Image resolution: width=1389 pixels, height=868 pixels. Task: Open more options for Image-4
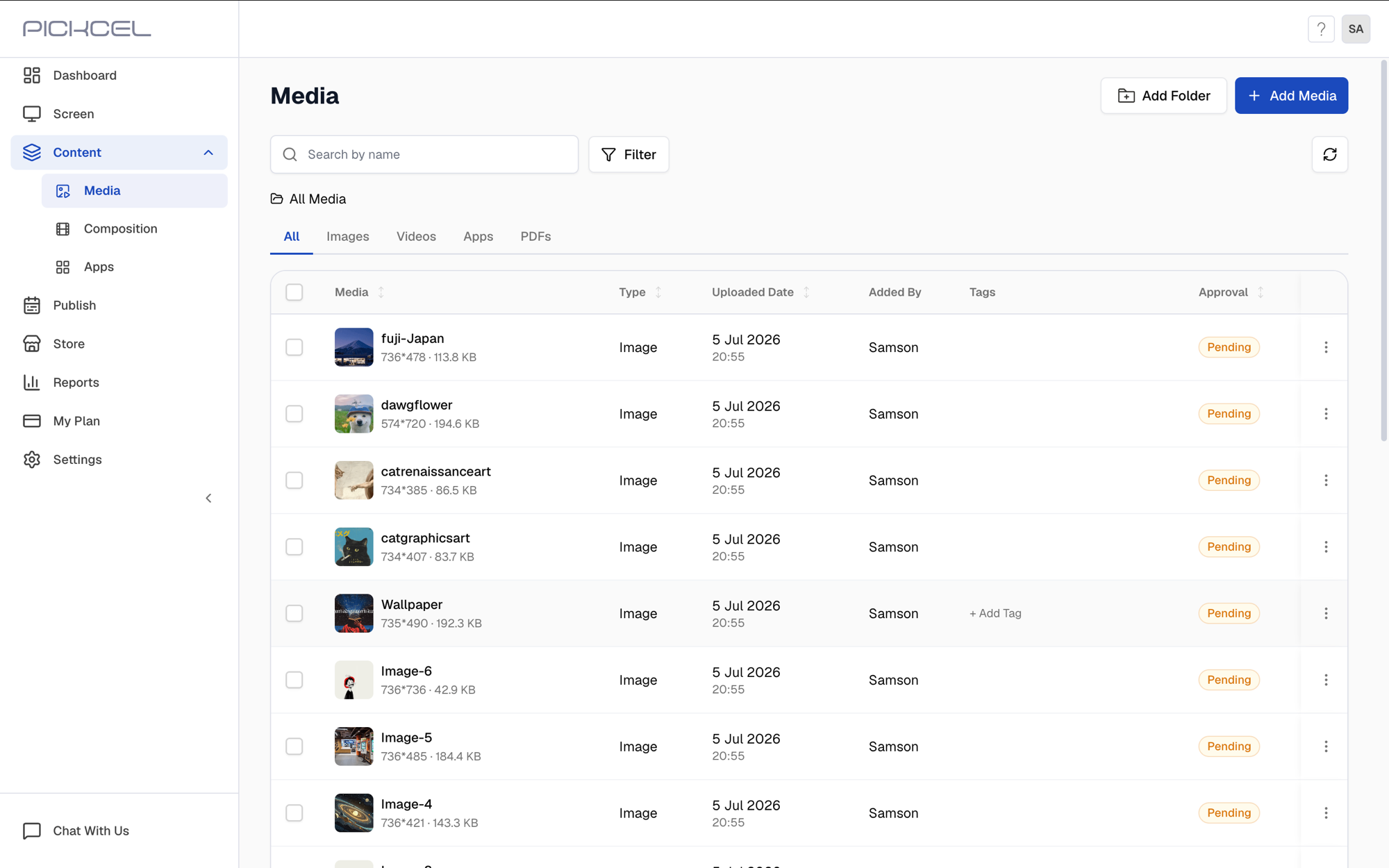[x=1326, y=813]
